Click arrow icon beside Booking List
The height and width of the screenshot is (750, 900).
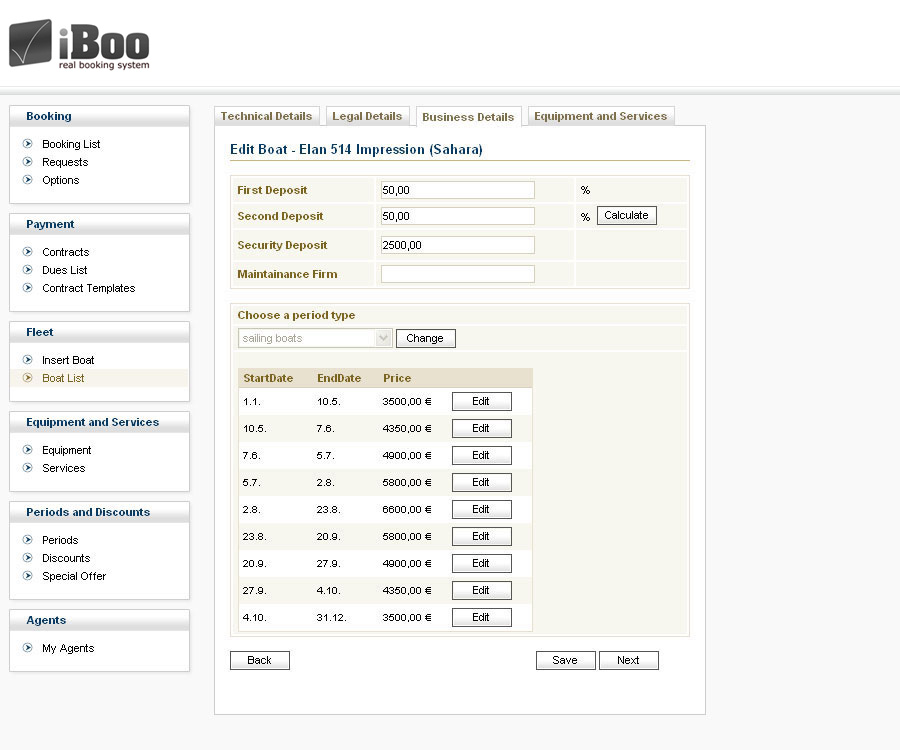click(28, 144)
